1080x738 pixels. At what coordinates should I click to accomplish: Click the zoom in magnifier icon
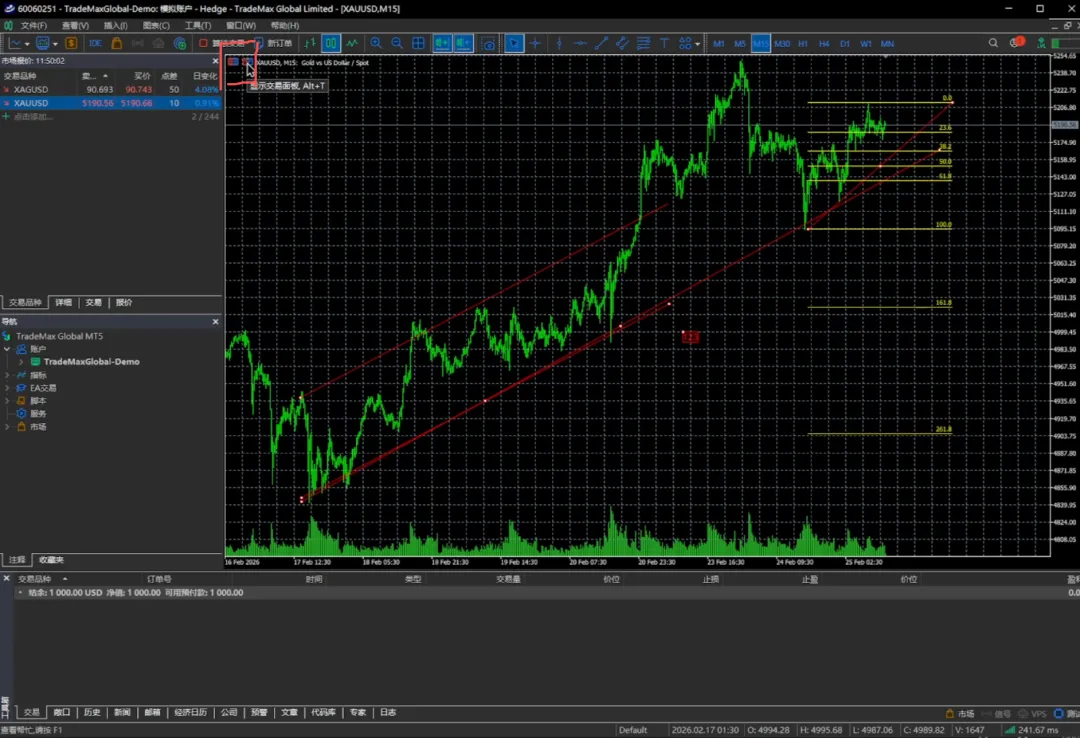pyautogui.click(x=376, y=43)
